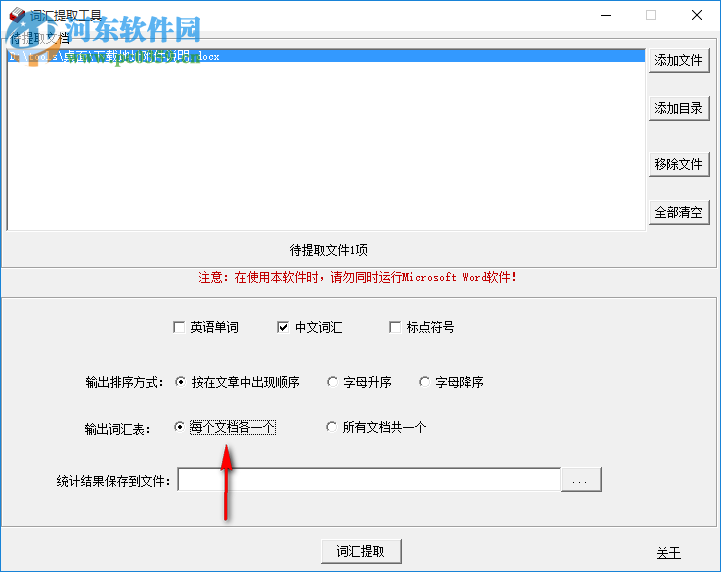This screenshot has height=572, width=721.
Task: Click the 移除文件 button
Action: (x=679, y=164)
